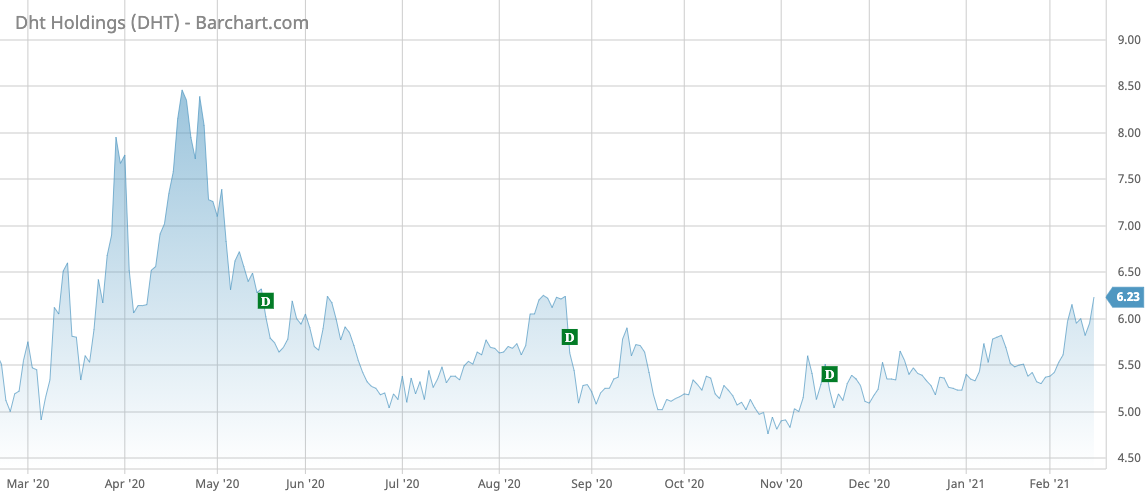Click the Dec '20 date label
This screenshot has width=1145, height=495.
870,483
